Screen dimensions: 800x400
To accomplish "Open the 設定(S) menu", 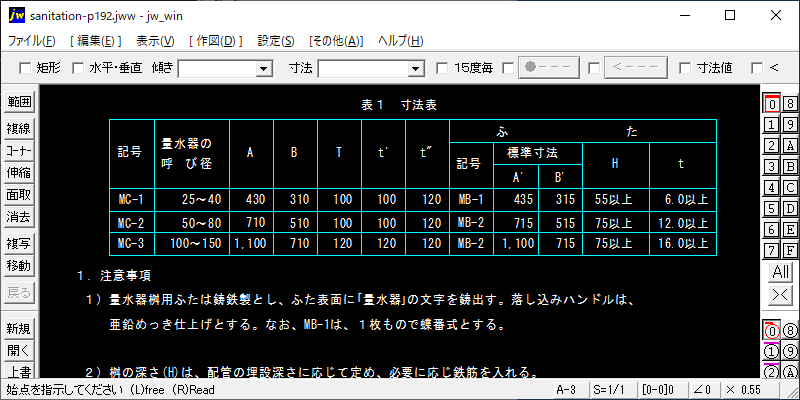I will [x=276, y=41].
